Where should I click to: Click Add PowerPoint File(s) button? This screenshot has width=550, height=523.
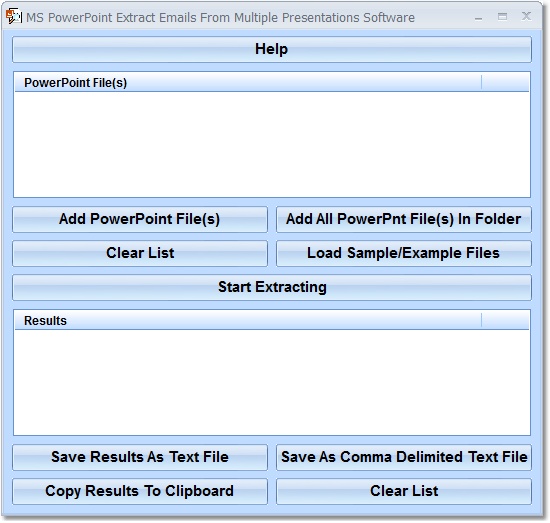(x=140, y=219)
